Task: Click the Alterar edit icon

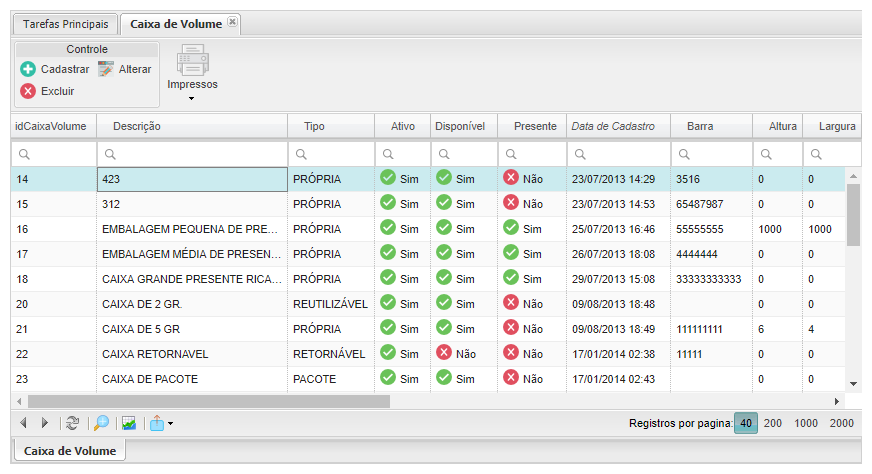Action: click(x=106, y=69)
